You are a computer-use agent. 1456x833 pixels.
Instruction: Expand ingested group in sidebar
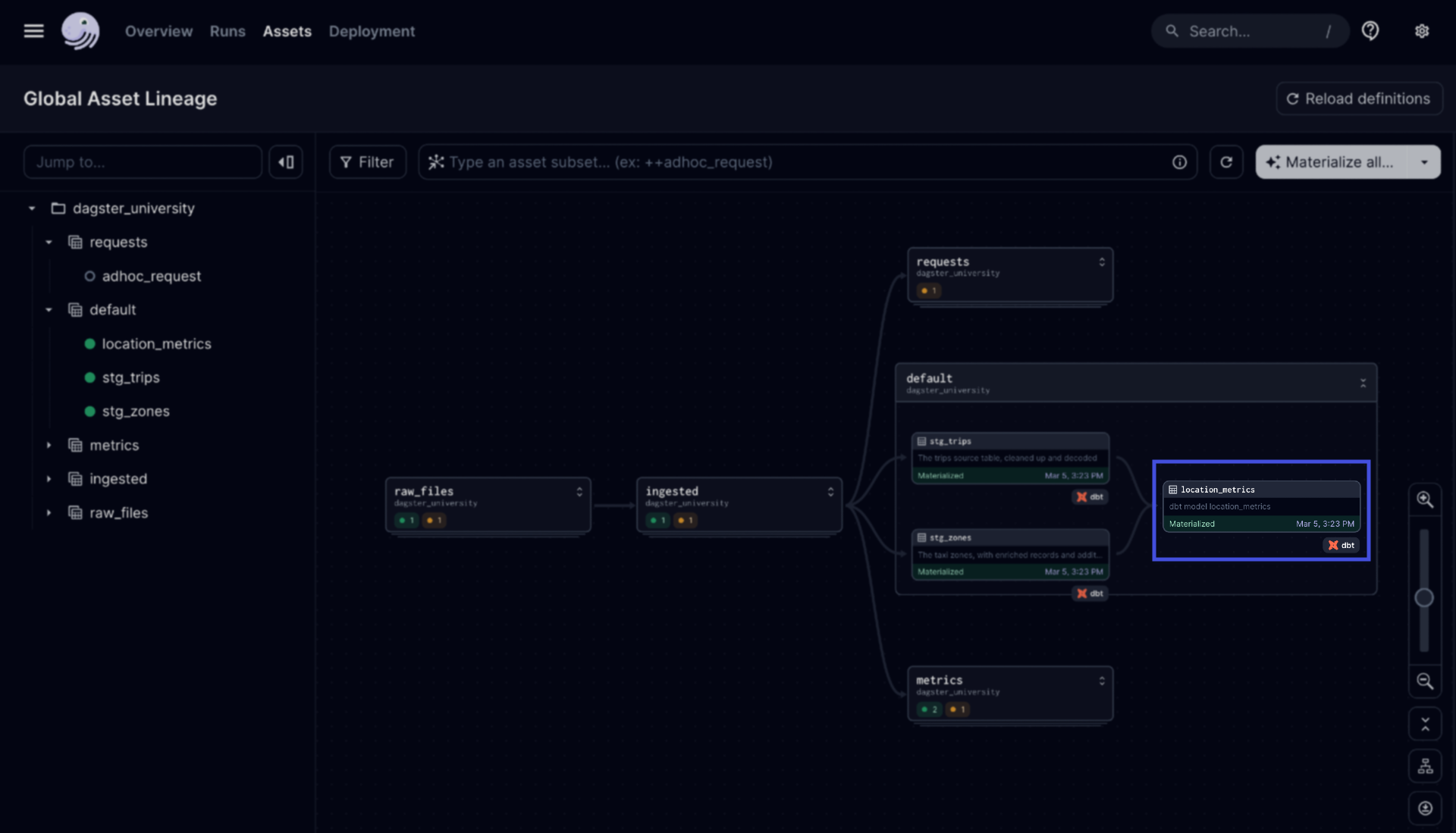(49, 479)
